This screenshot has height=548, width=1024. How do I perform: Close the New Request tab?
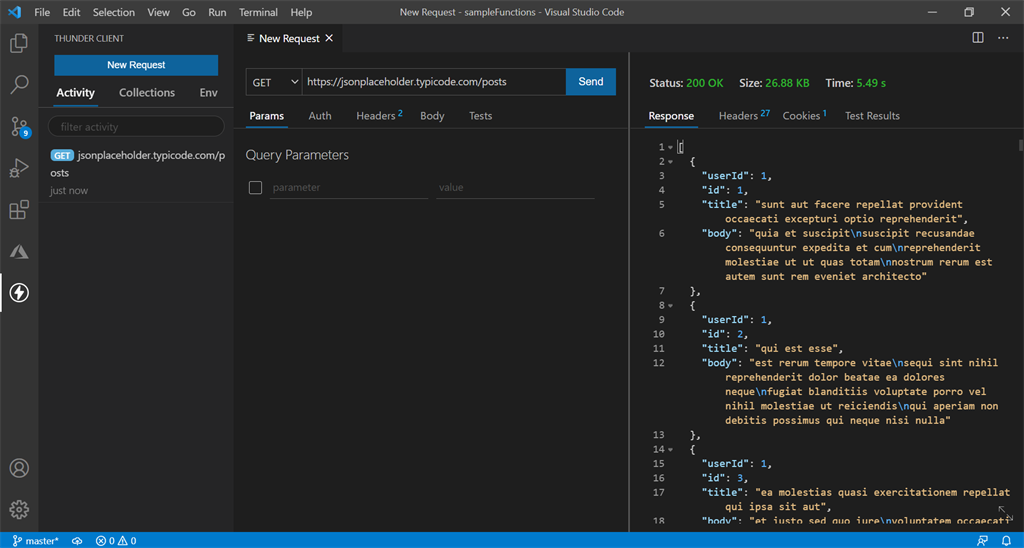(329, 38)
